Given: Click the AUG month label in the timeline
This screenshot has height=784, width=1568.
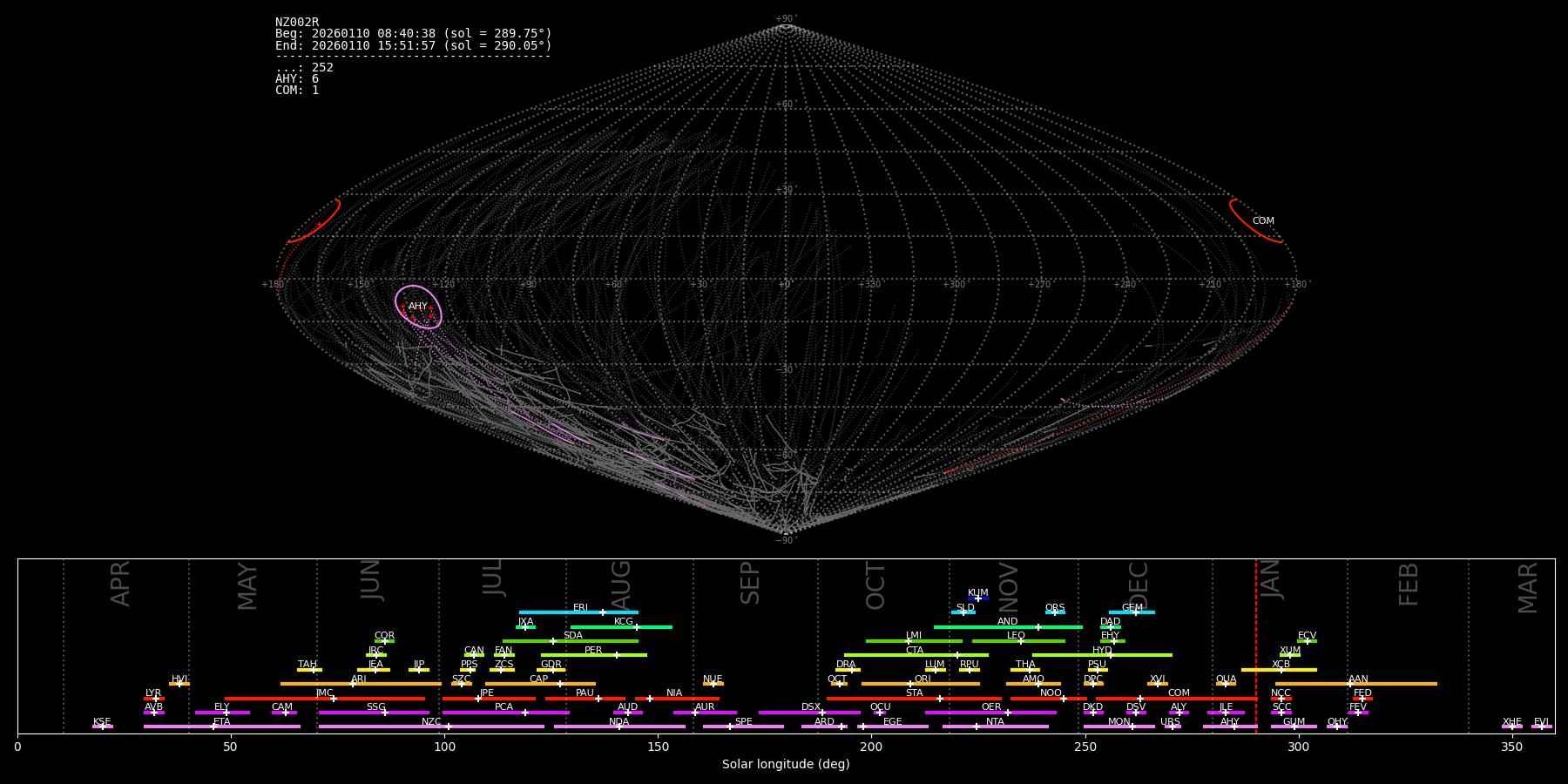Looking at the screenshot, I should point(621,583).
